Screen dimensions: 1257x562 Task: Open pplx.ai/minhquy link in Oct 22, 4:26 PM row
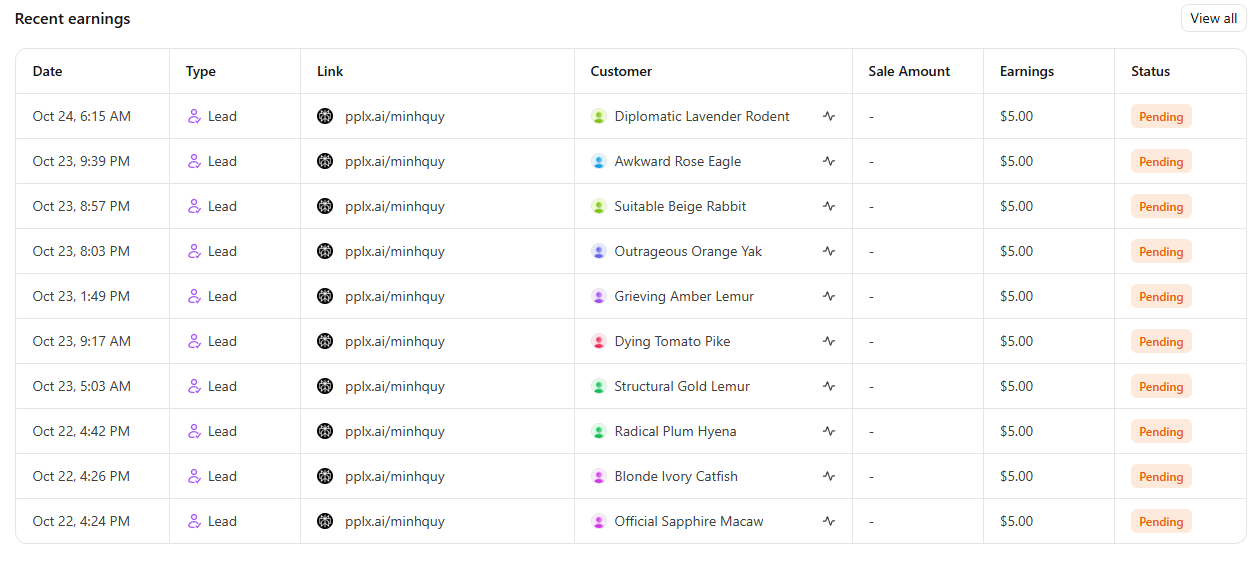[395, 476]
